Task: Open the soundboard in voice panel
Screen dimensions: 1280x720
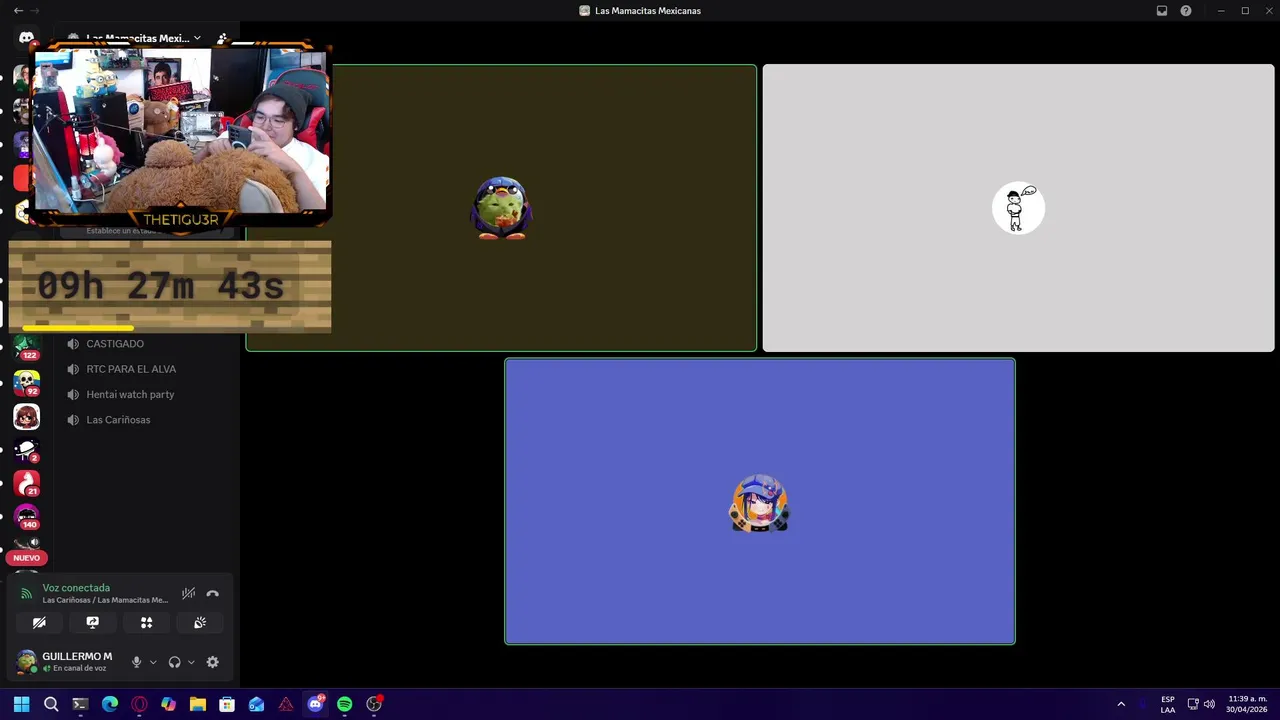Action: [x=200, y=622]
